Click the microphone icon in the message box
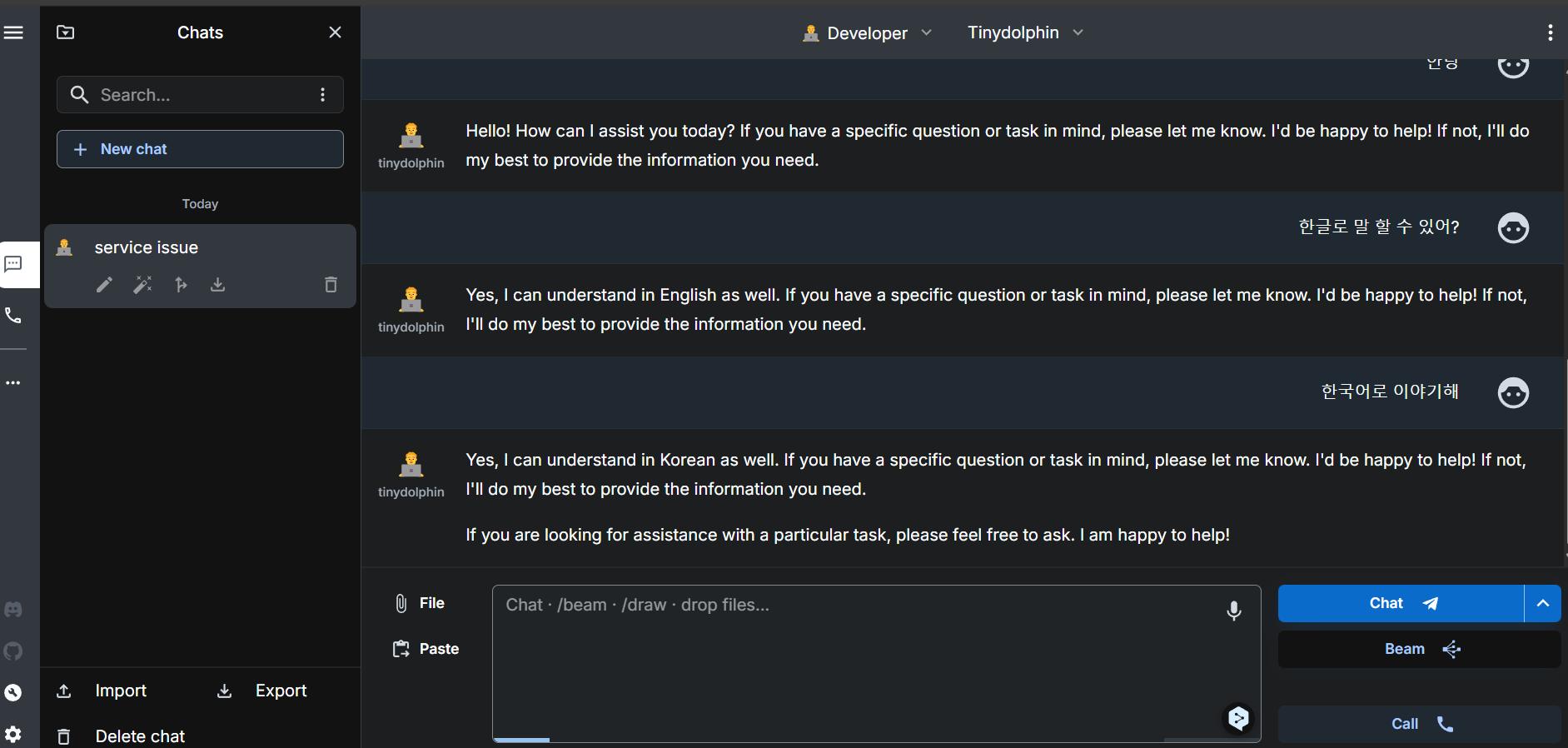This screenshot has height=748, width=1568. click(1233, 611)
